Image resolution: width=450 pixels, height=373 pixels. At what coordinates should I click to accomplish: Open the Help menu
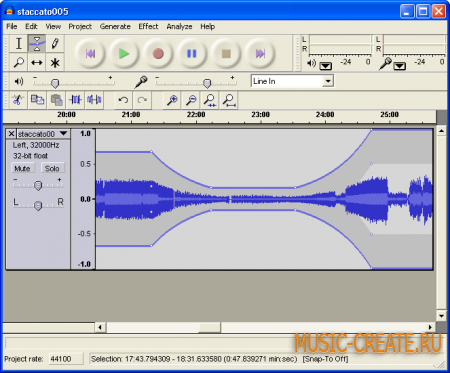click(x=207, y=26)
